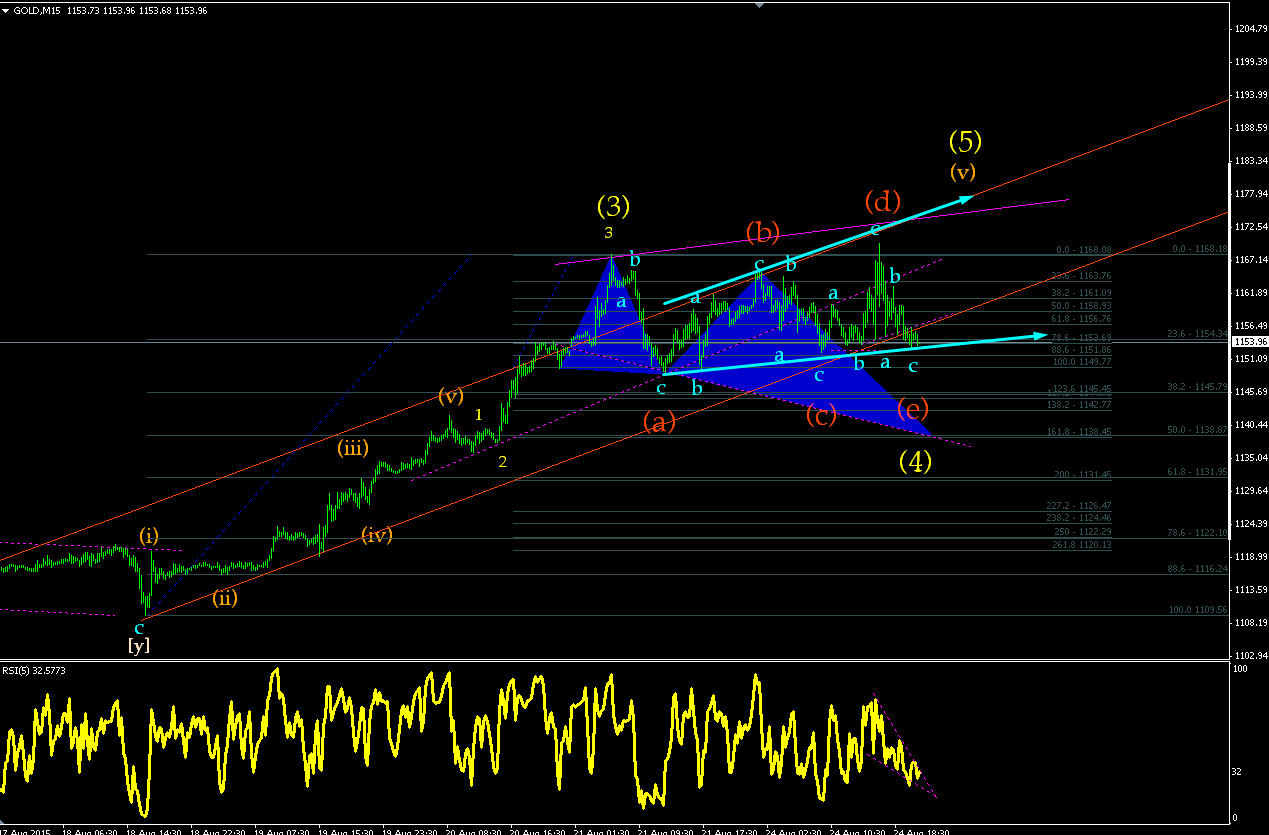
Task: Open the dropdown arrow beside GOLD,M15
Action: [7, 10]
